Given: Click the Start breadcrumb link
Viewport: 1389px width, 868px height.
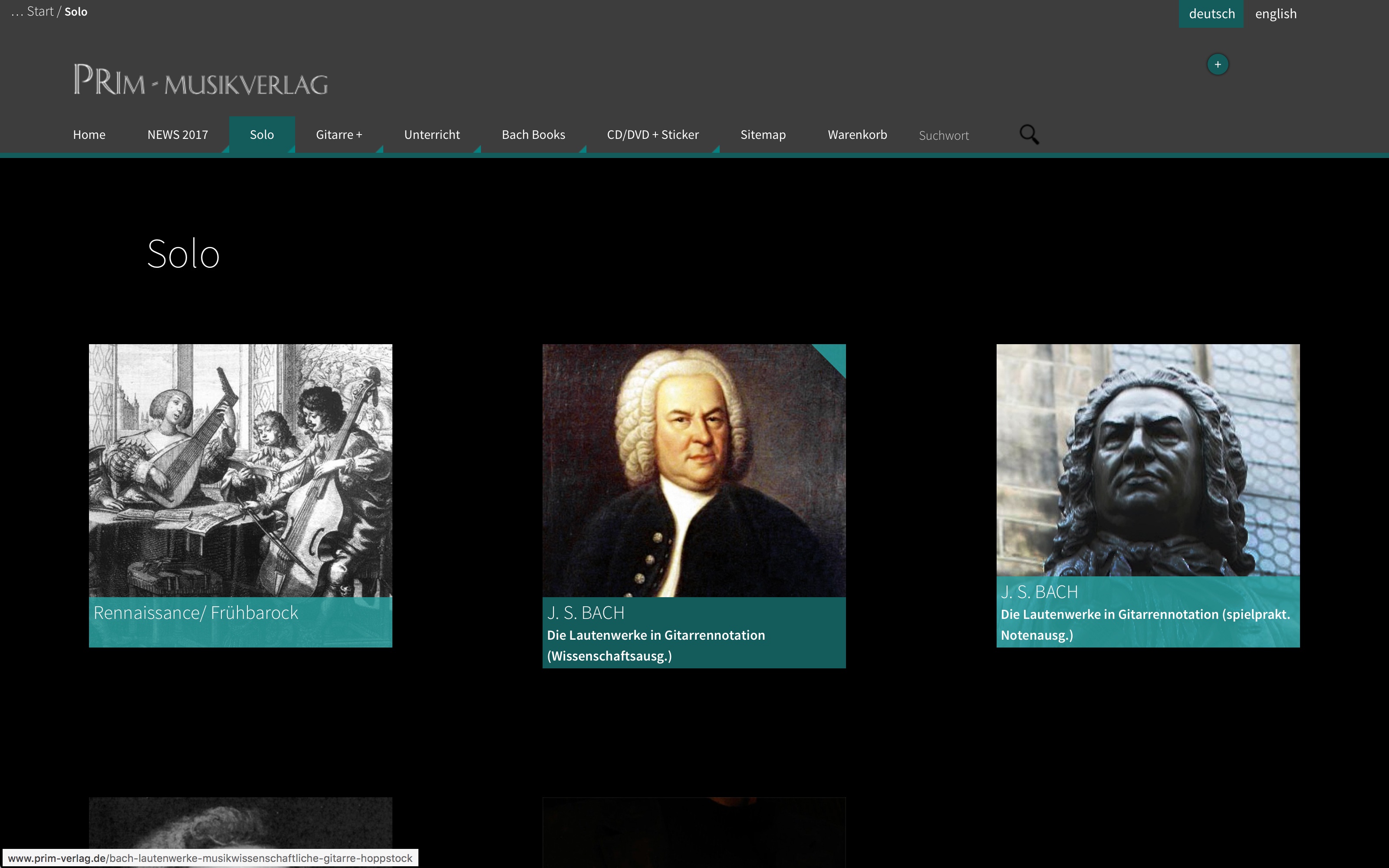Looking at the screenshot, I should pyautogui.click(x=40, y=11).
